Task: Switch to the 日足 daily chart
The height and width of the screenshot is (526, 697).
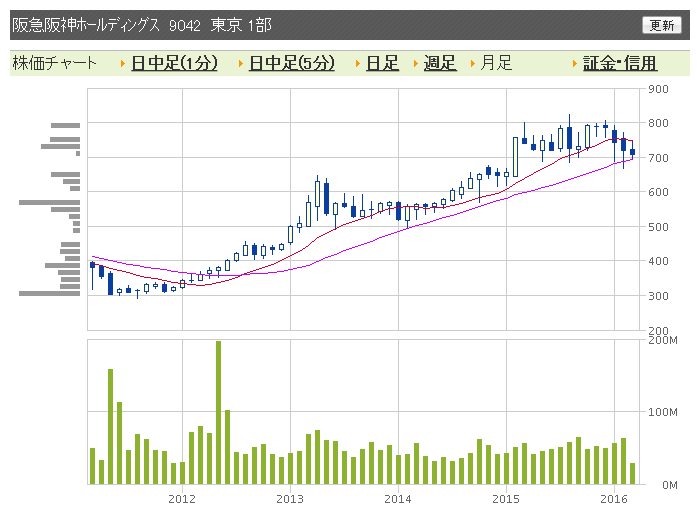Action: coord(382,63)
